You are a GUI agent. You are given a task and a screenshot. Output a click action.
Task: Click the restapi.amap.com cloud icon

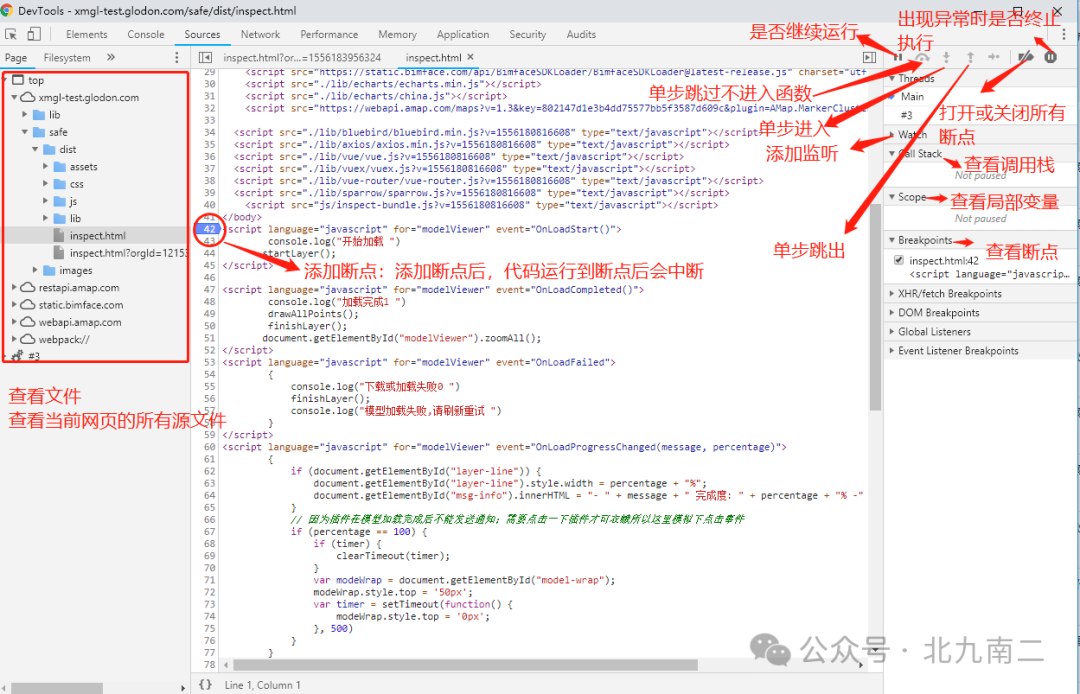click(28, 288)
